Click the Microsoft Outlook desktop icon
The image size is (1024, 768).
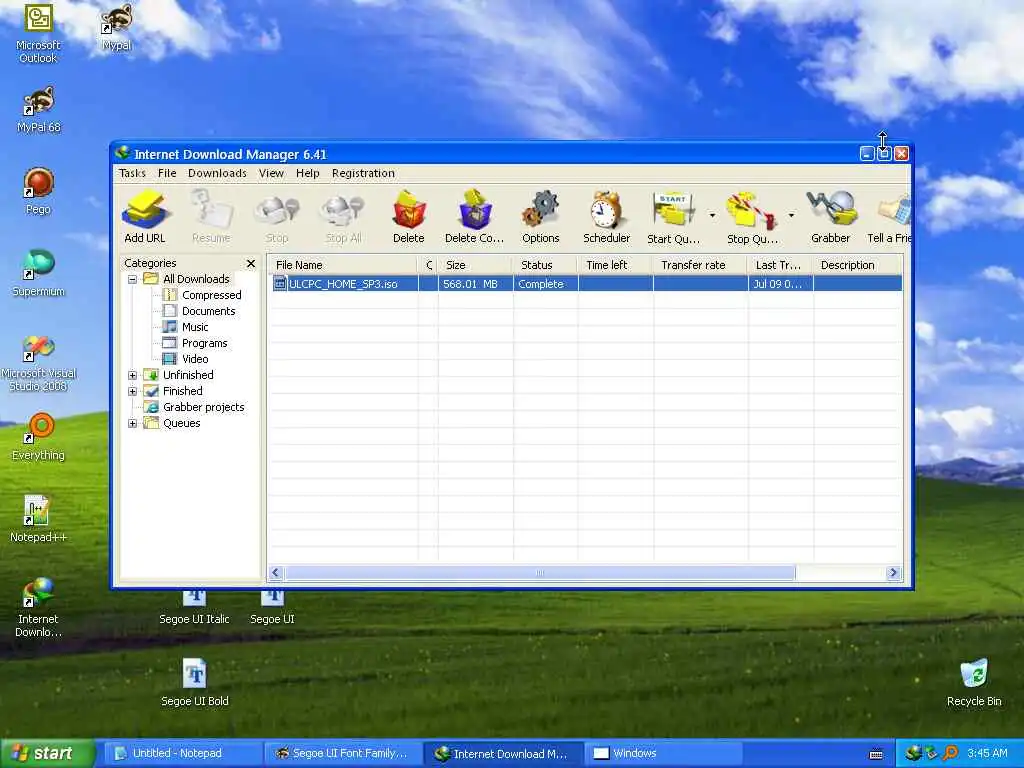38,33
